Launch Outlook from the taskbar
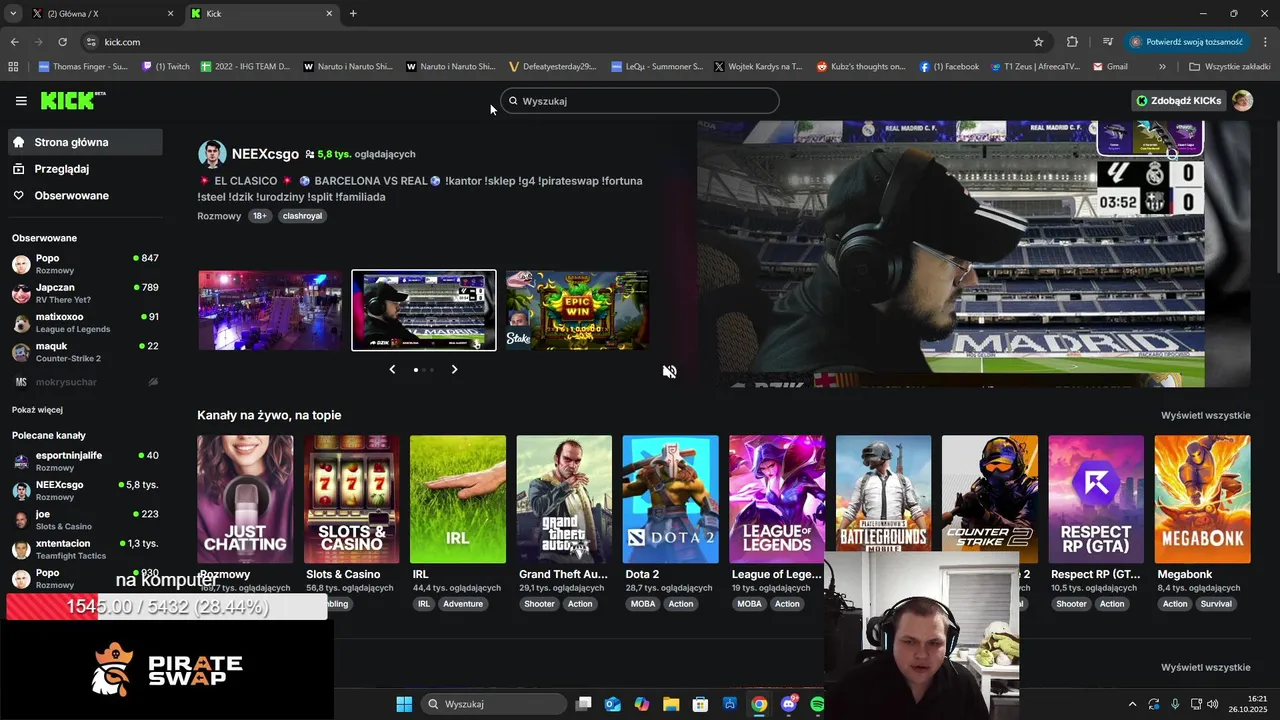This screenshot has width=1280, height=720. click(613, 704)
